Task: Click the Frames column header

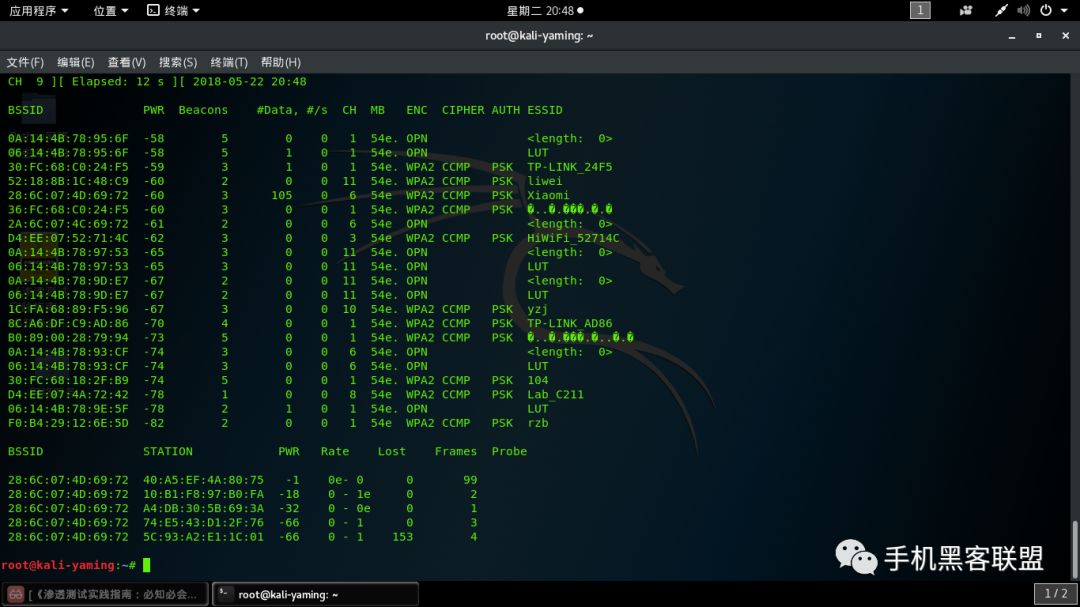Action: click(x=456, y=451)
